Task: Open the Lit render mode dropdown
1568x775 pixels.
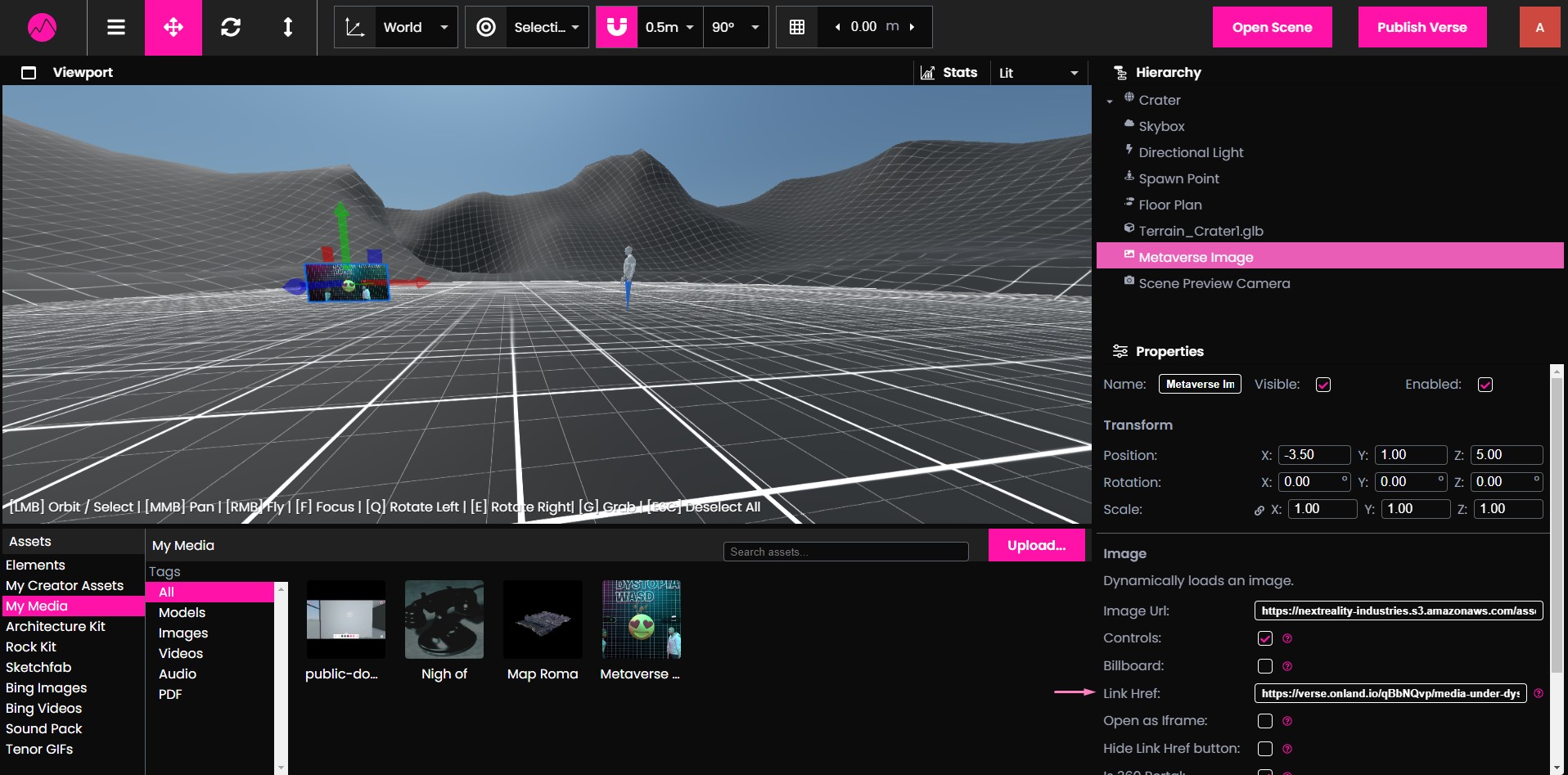Action: point(1039,73)
